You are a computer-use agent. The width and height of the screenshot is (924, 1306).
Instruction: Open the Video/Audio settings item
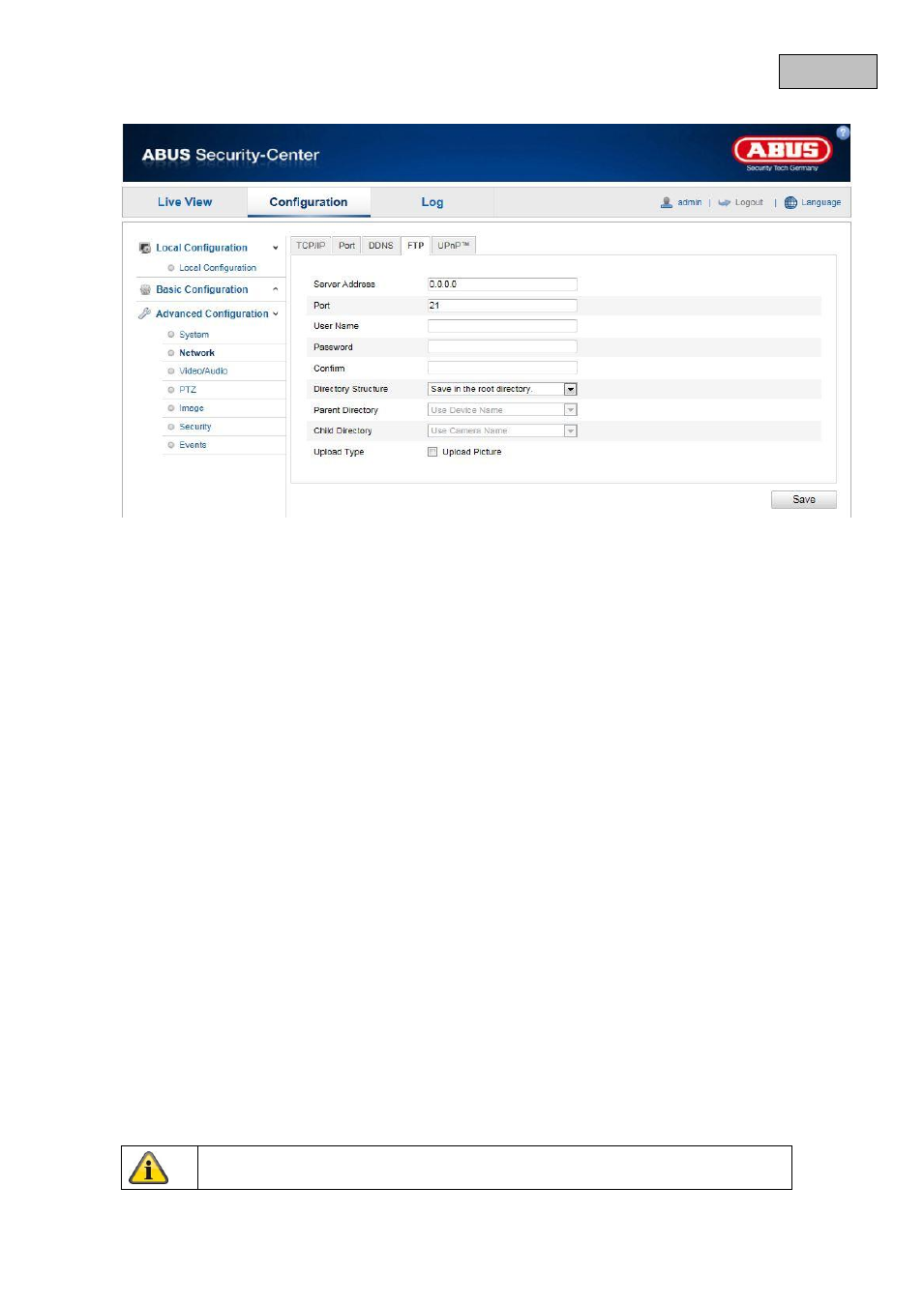click(x=204, y=371)
